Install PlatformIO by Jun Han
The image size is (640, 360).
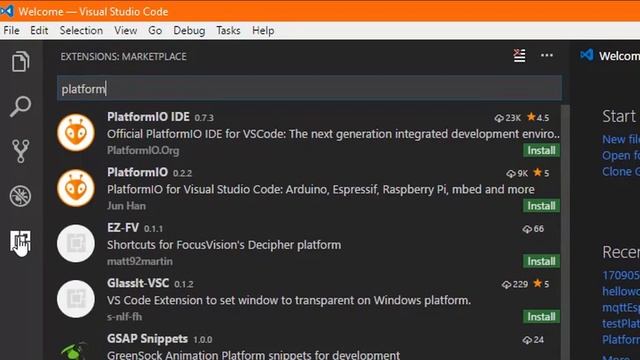click(x=541, y=206)
